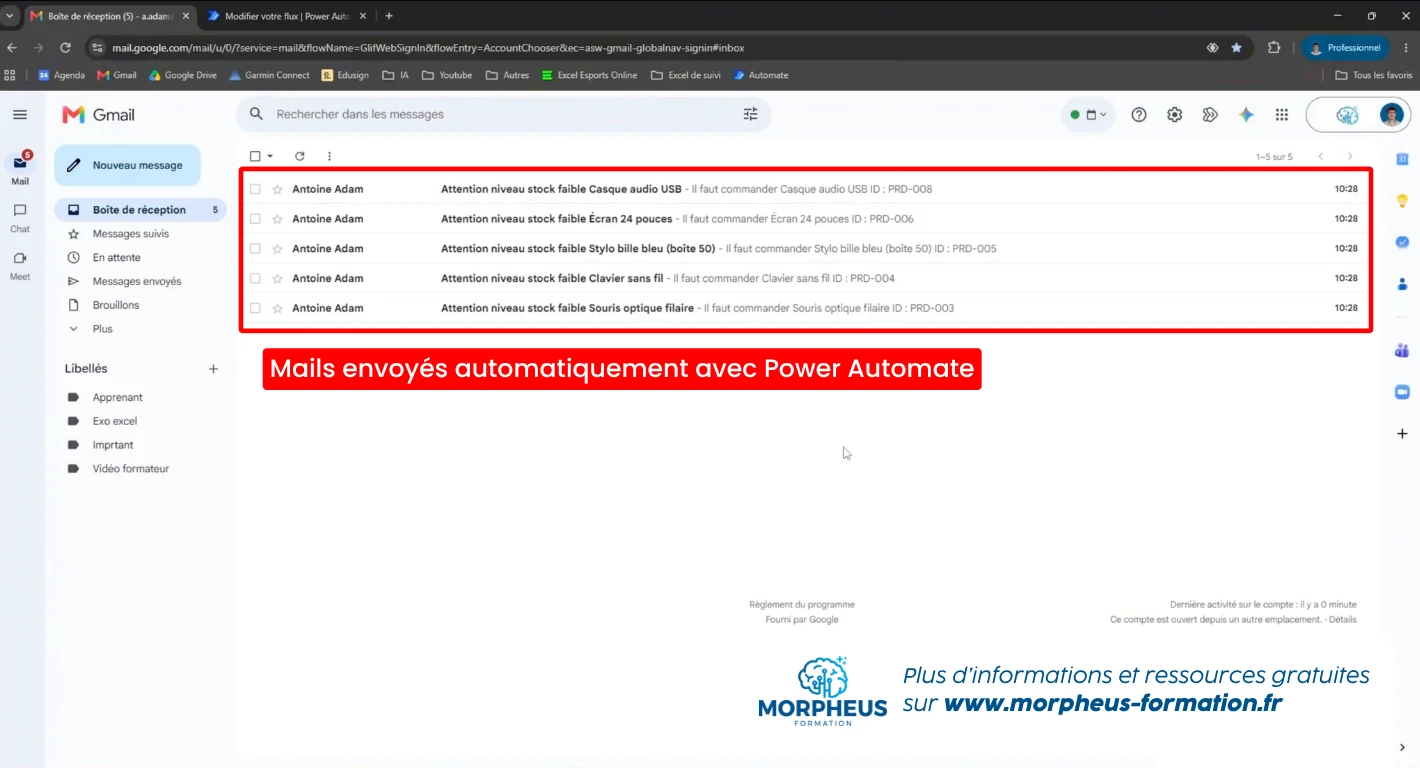1420x768 pixels.
Task: Open the active status dropdown
Action: 1088,115
